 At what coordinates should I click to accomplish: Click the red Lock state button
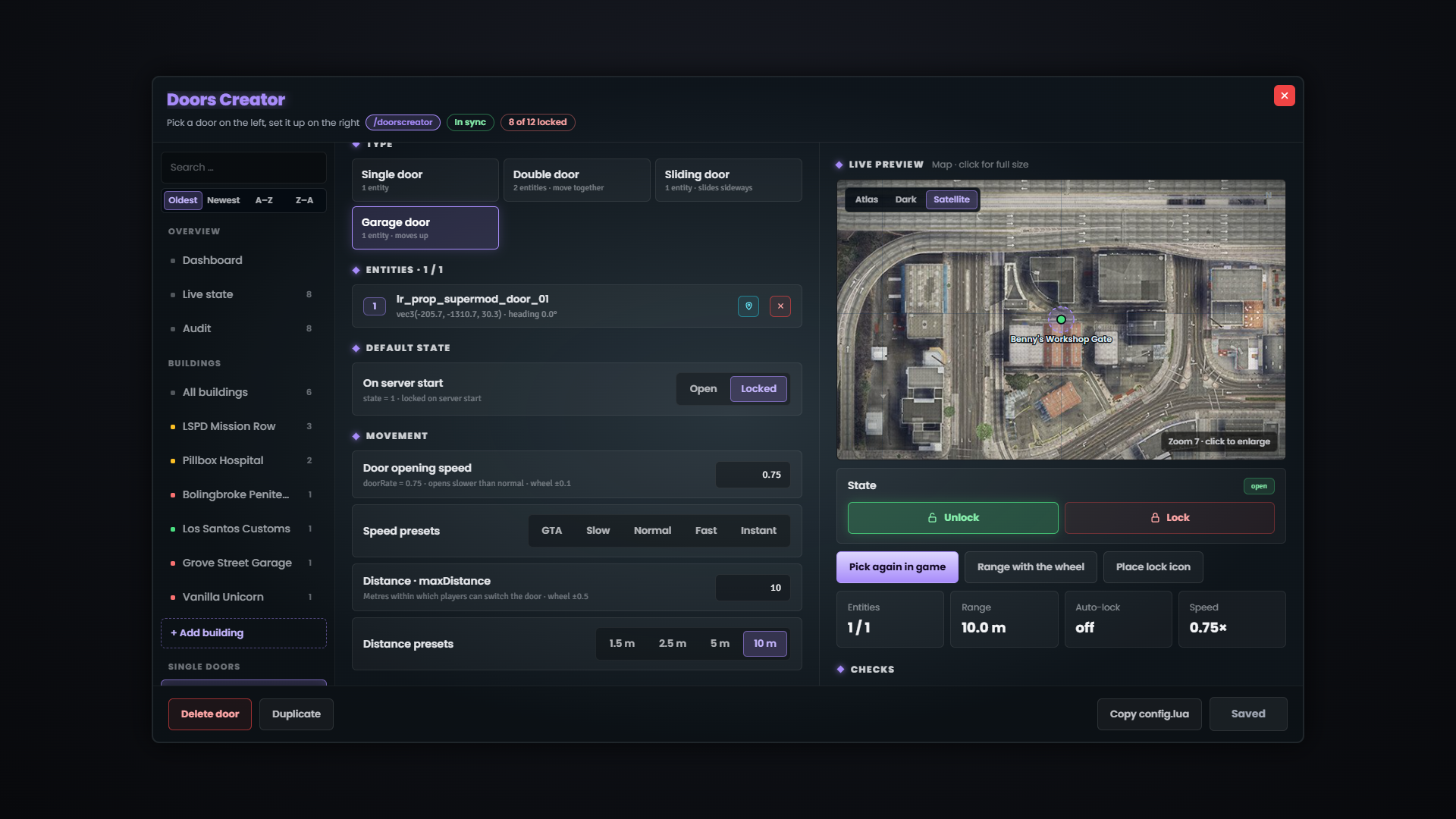point(1169,518)
